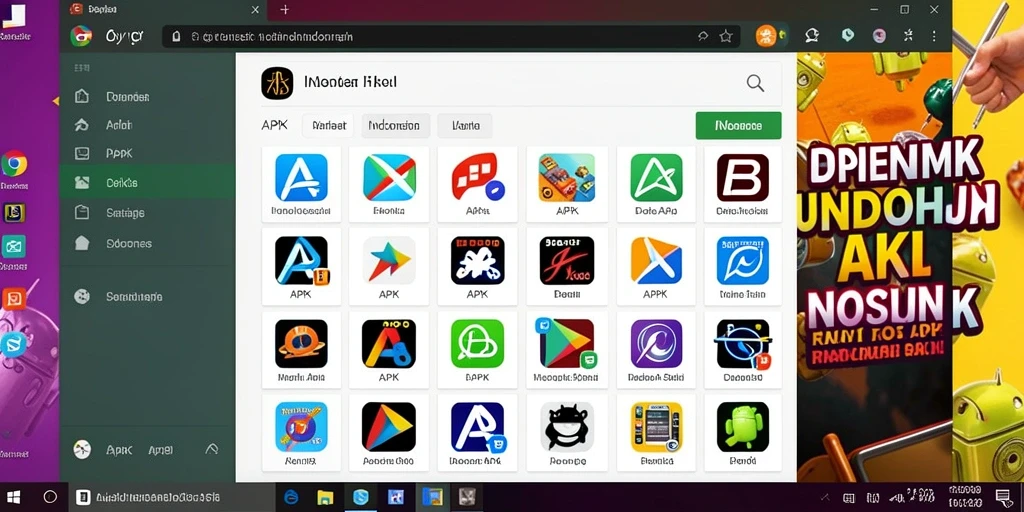Screen dimensions: 1024x512
Task: Select the Adat sidebar item
Action: click(147, 125)
